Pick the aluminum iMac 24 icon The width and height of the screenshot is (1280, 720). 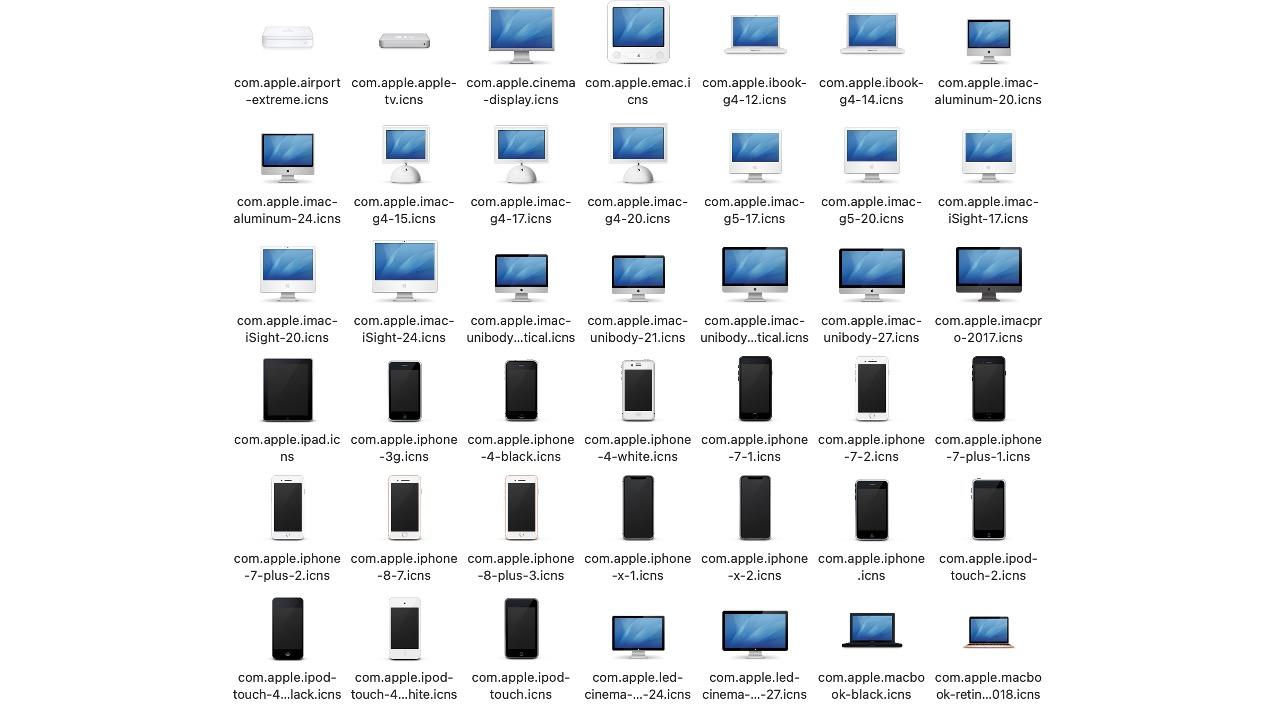[x=287, y=157]
